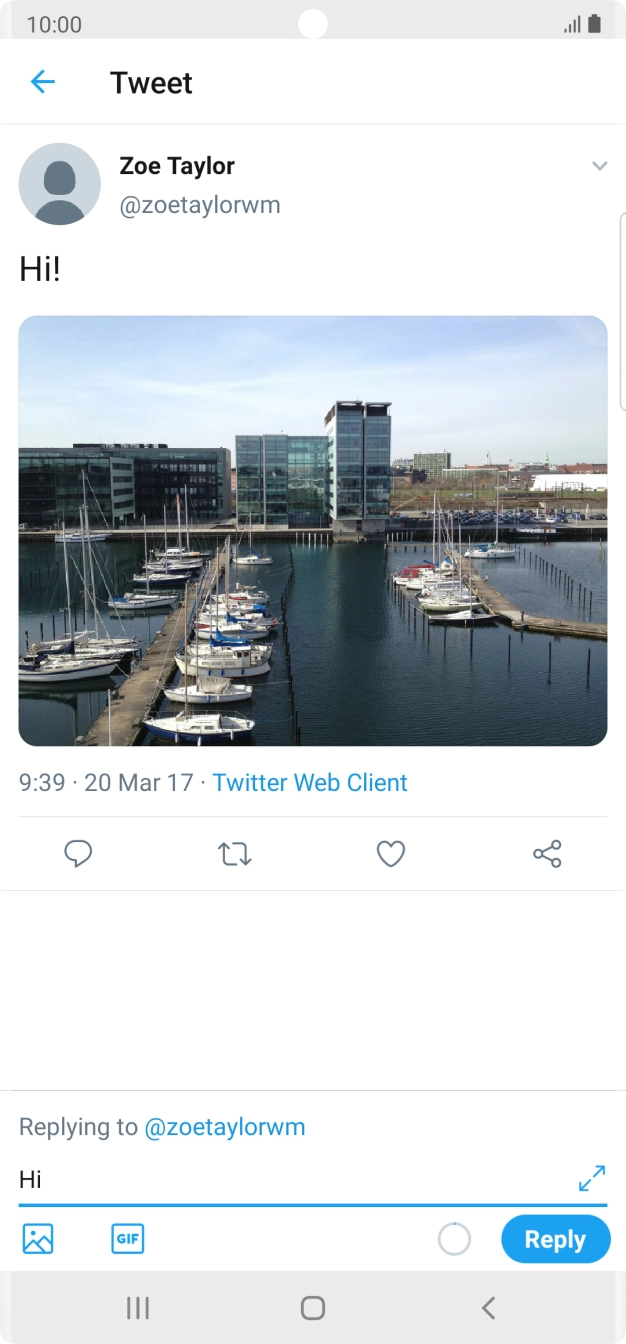Screen dimensions: 626x1344
Task: Tap the @zoetaylorwm mention in Replying to
Action: pyautogui.click(x=225, y=1127)
